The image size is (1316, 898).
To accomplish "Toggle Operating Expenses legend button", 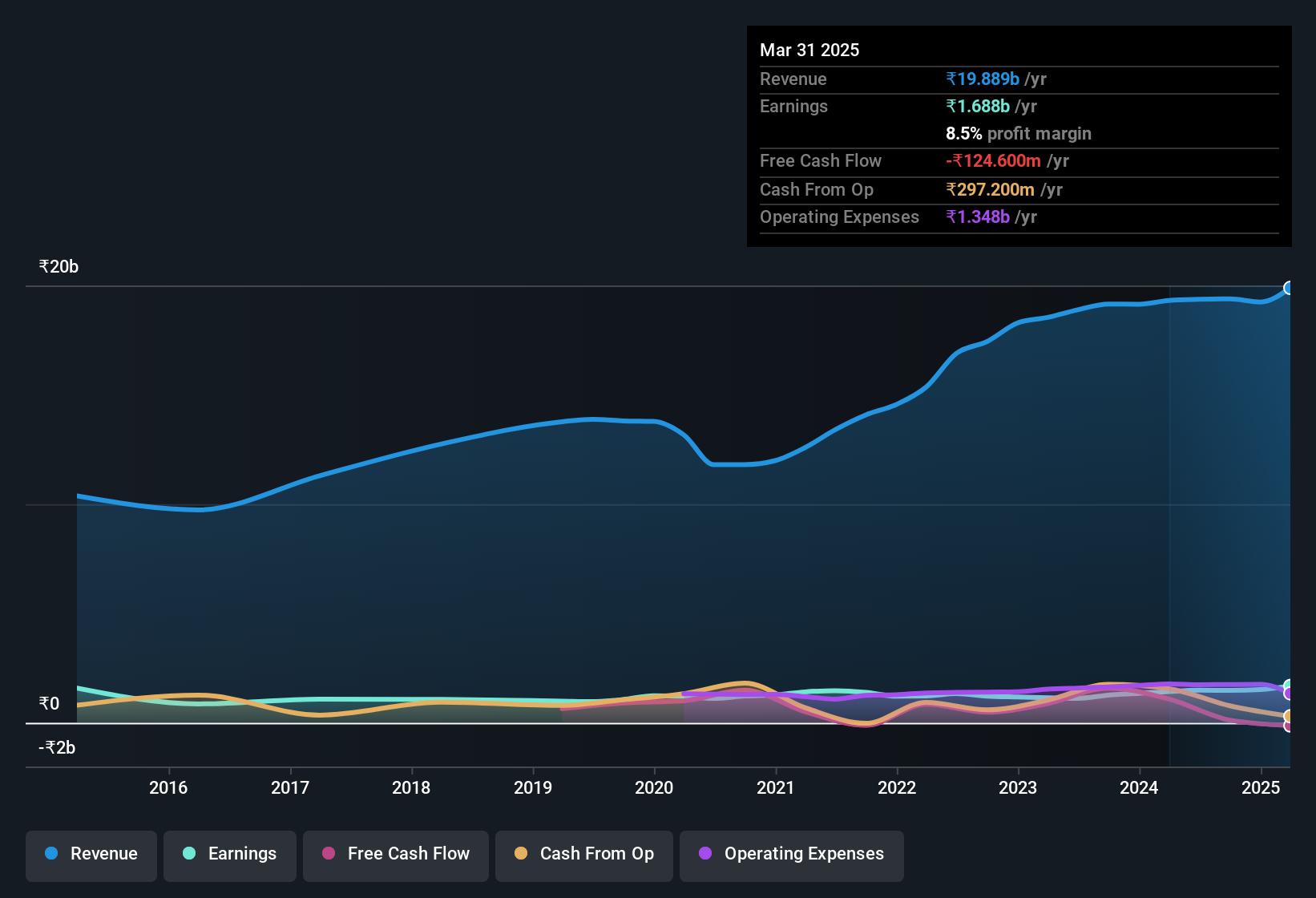I will [792, 855].
